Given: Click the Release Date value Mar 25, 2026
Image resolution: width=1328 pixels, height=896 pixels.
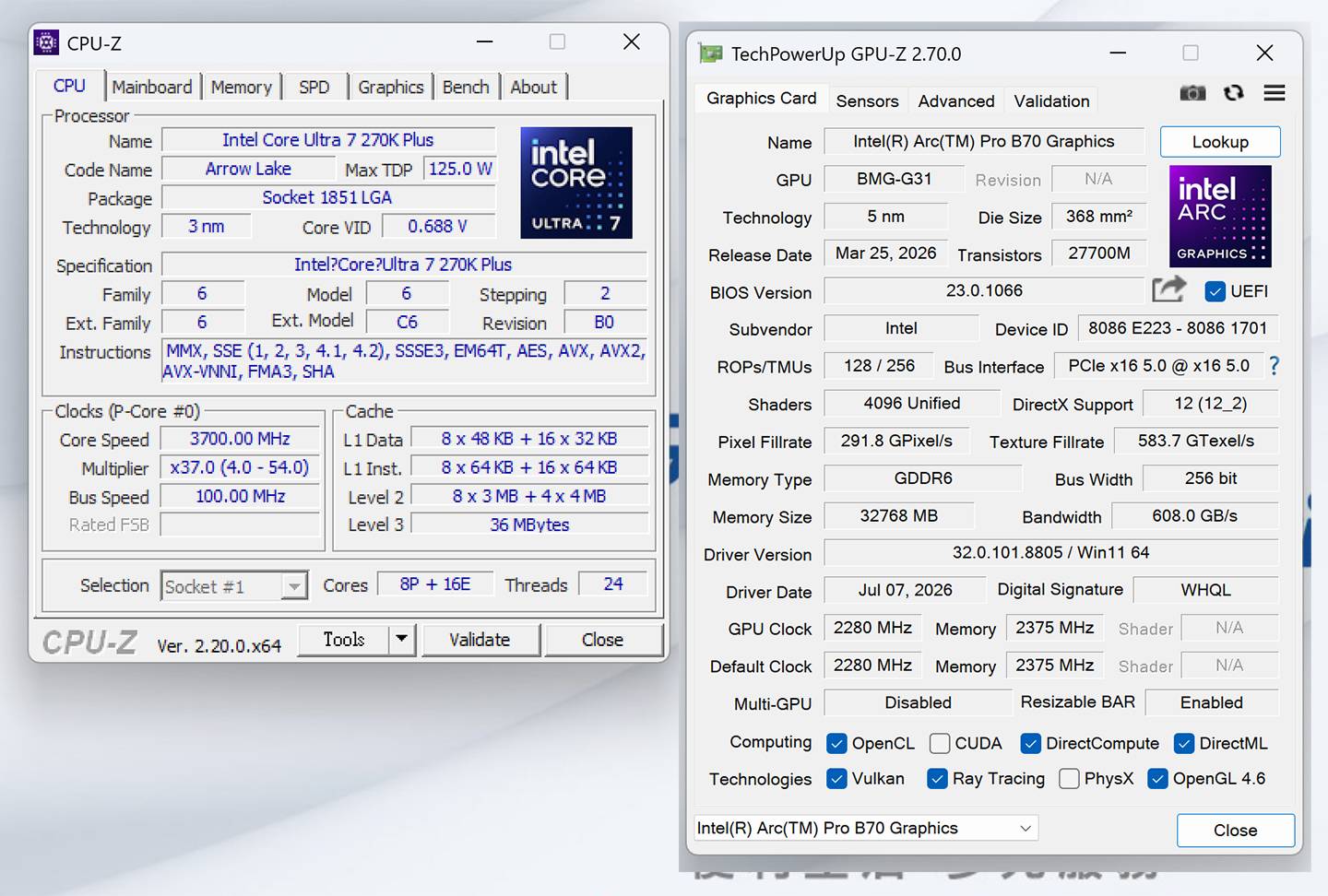Looking at the screenshot, I should 886,253.
